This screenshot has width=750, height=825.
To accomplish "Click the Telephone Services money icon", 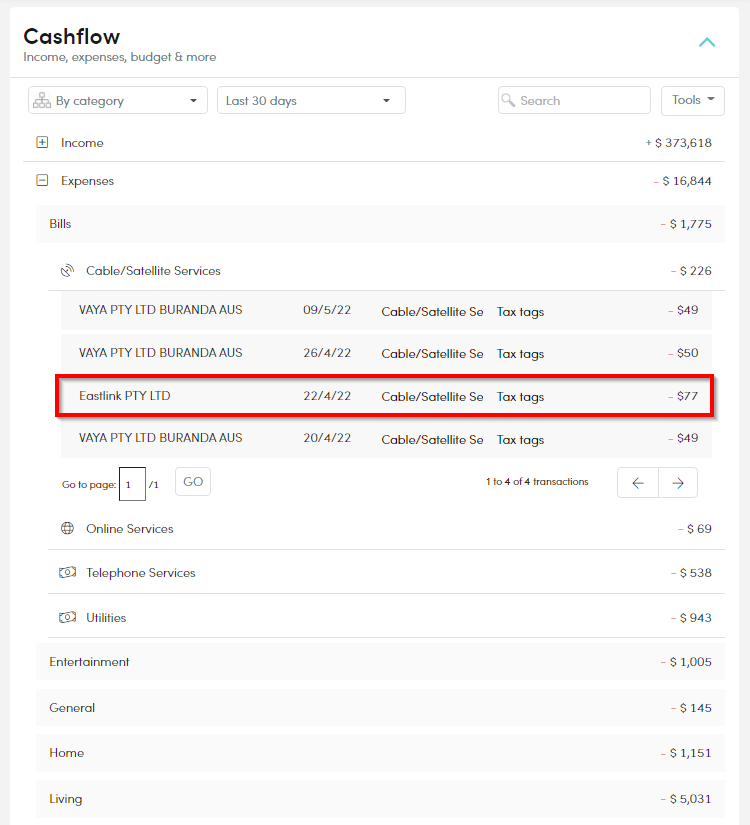I will [67, 572].
